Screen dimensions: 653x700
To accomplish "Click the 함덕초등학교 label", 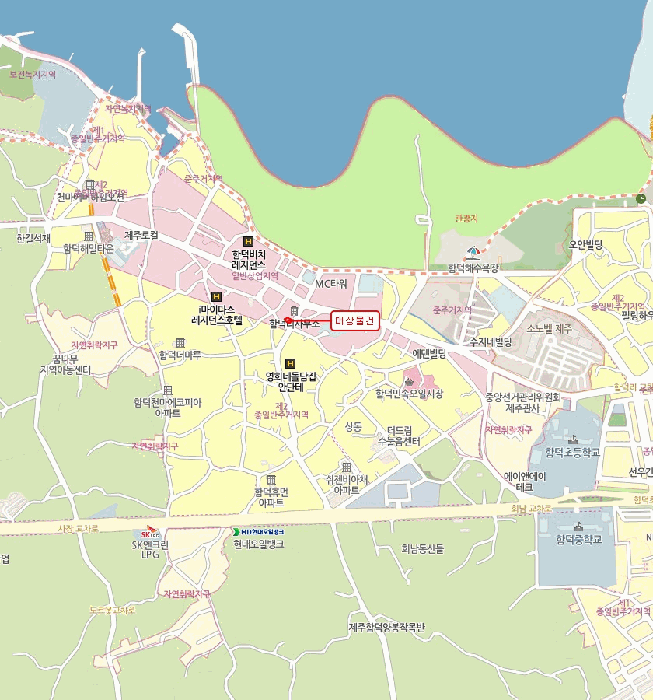I will (x=573, y=452).
